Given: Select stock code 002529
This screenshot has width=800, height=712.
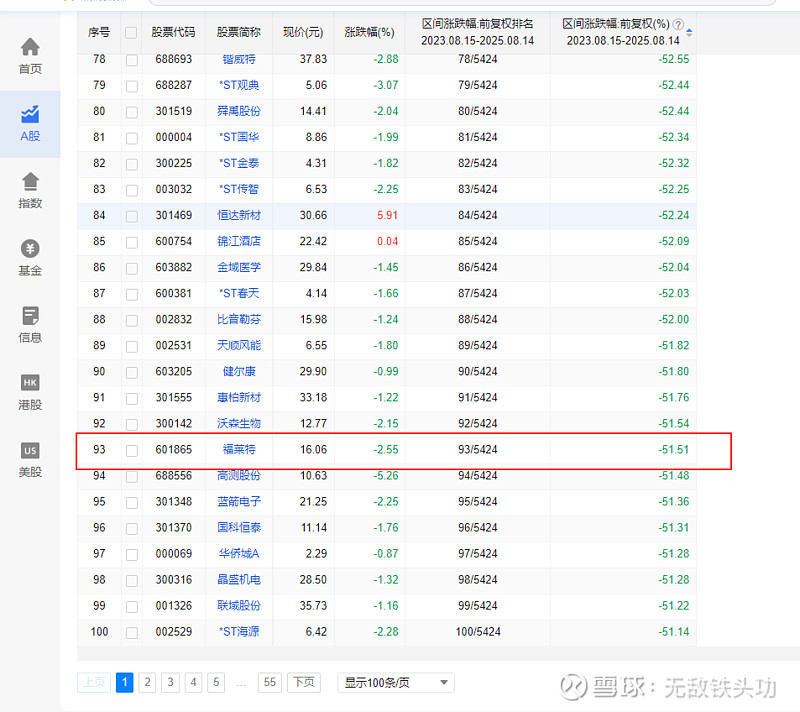Looking at the screenshot, I should click(x=173, y=631).
